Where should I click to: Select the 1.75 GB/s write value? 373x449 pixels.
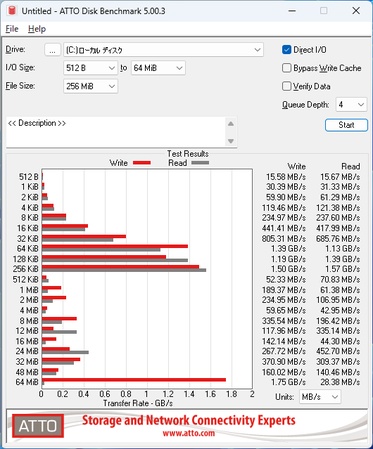pyautogui.click(x=288, y=382)
